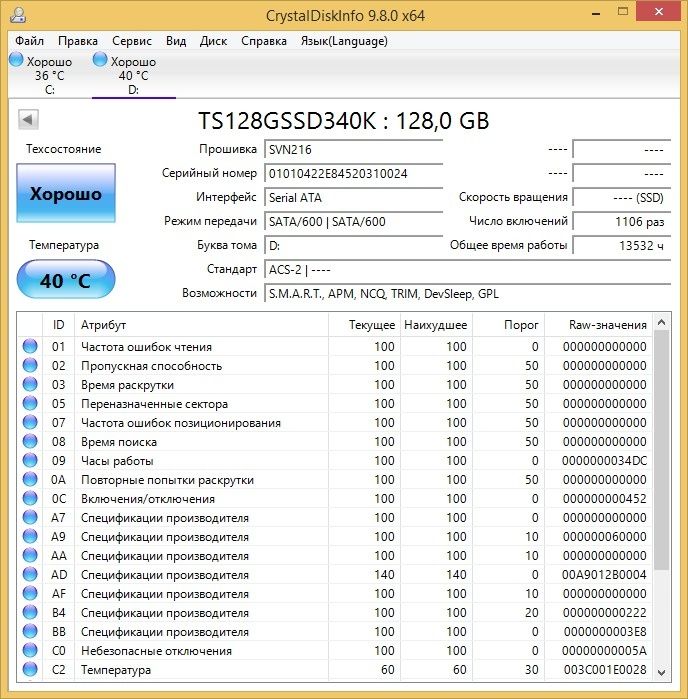Click the 40 °C temperature button
Screen dimensions: 688x699
click(66, 280)
